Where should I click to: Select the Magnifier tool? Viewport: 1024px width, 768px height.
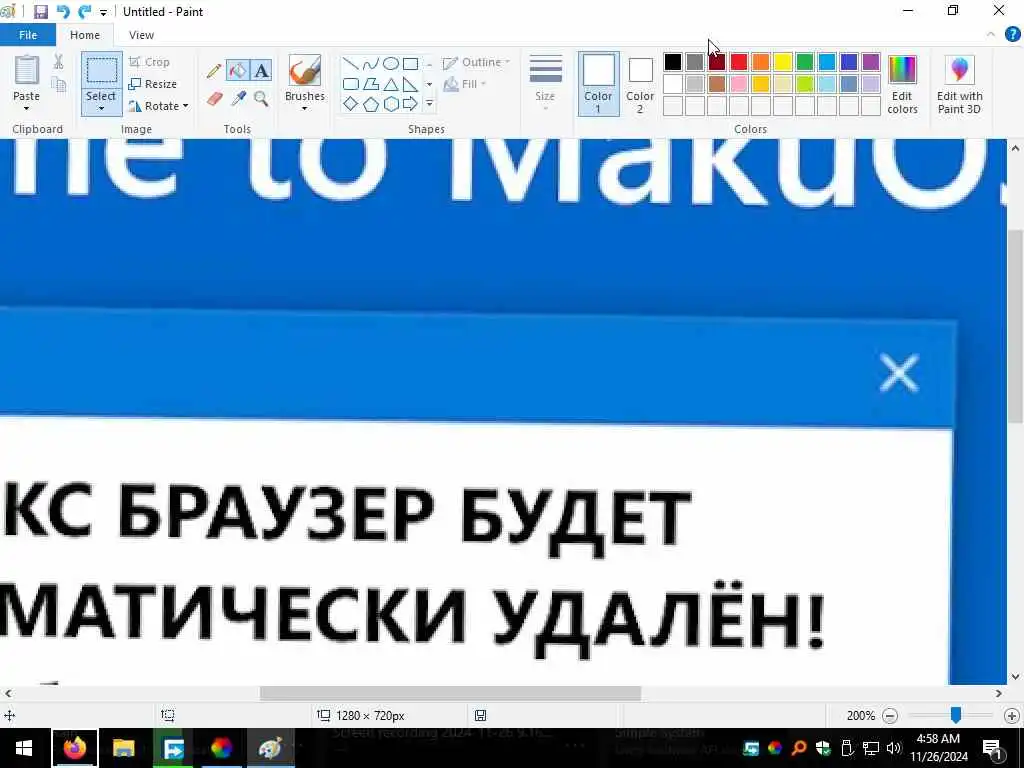[261, 99]
